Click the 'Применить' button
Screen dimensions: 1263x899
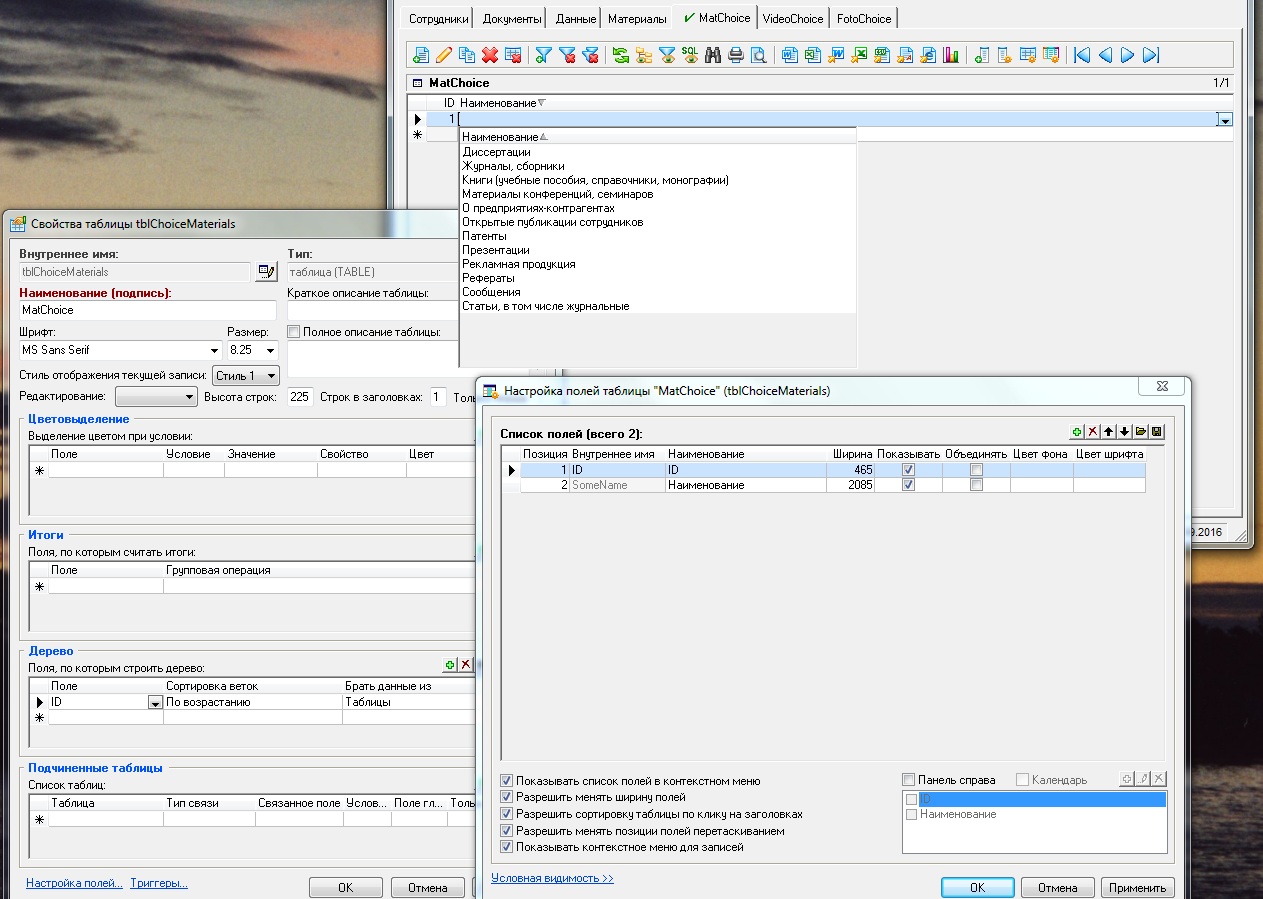point(1137,887)
